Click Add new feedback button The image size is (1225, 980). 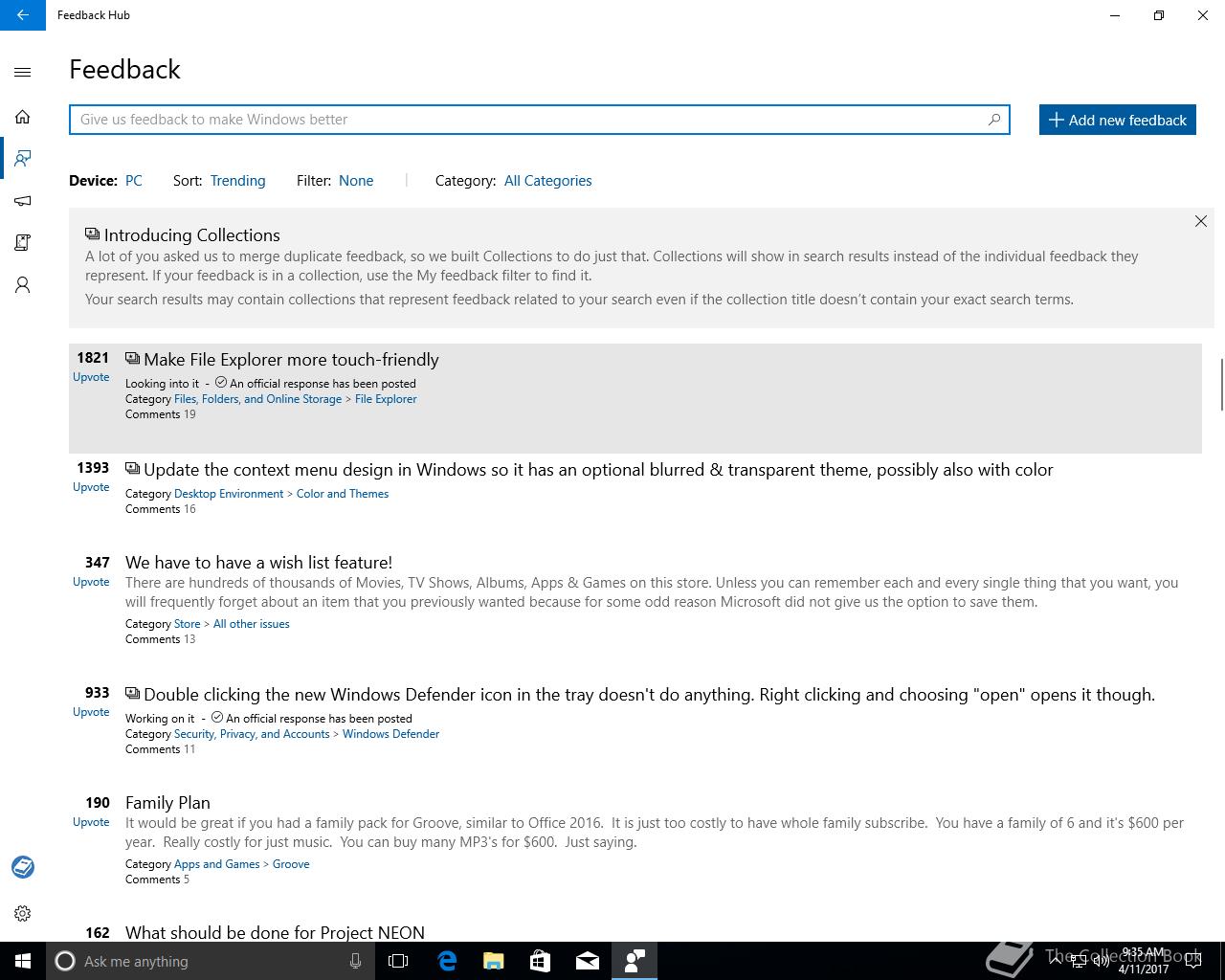click(x=1118, y=120)
